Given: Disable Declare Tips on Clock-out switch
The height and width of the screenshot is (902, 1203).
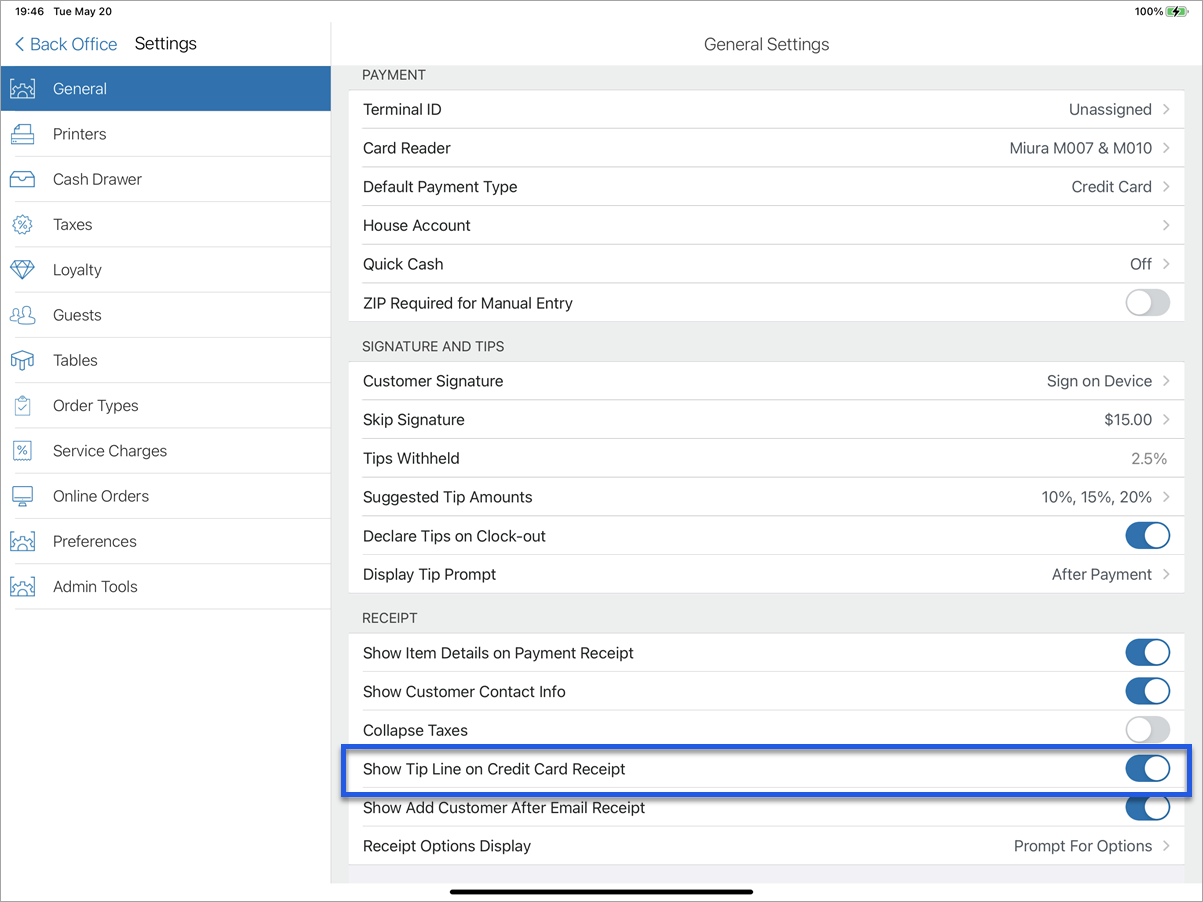Looking at the screenshot, I should 1147,536.
